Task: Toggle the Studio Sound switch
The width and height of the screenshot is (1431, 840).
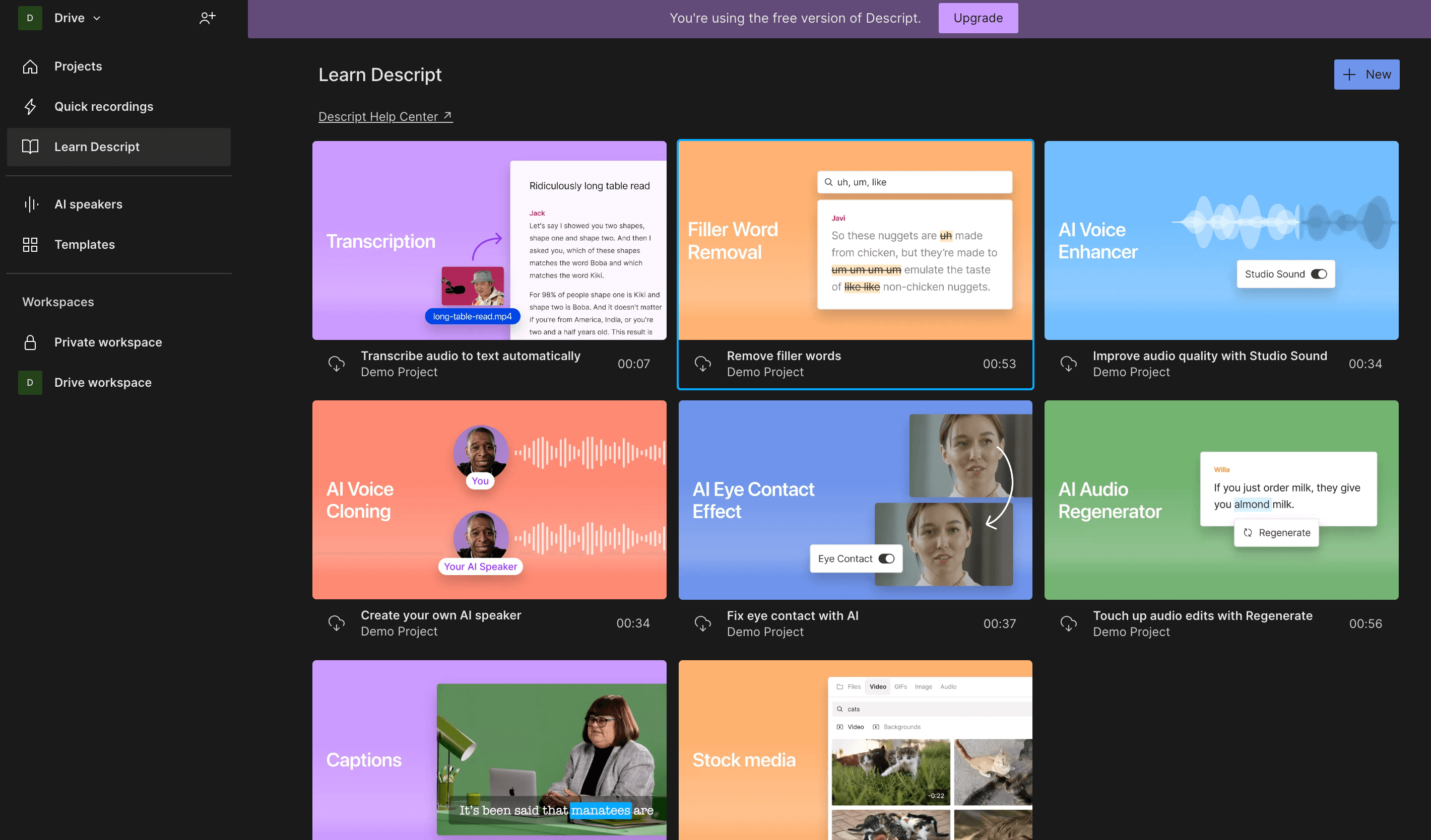Action: [1319, 274]
